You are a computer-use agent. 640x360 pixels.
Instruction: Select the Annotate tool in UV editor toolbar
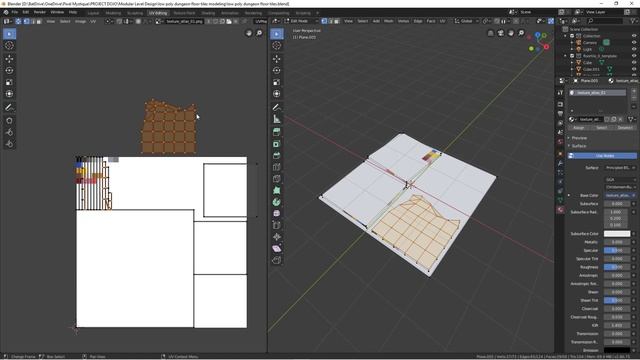click(x=9, y=107)
